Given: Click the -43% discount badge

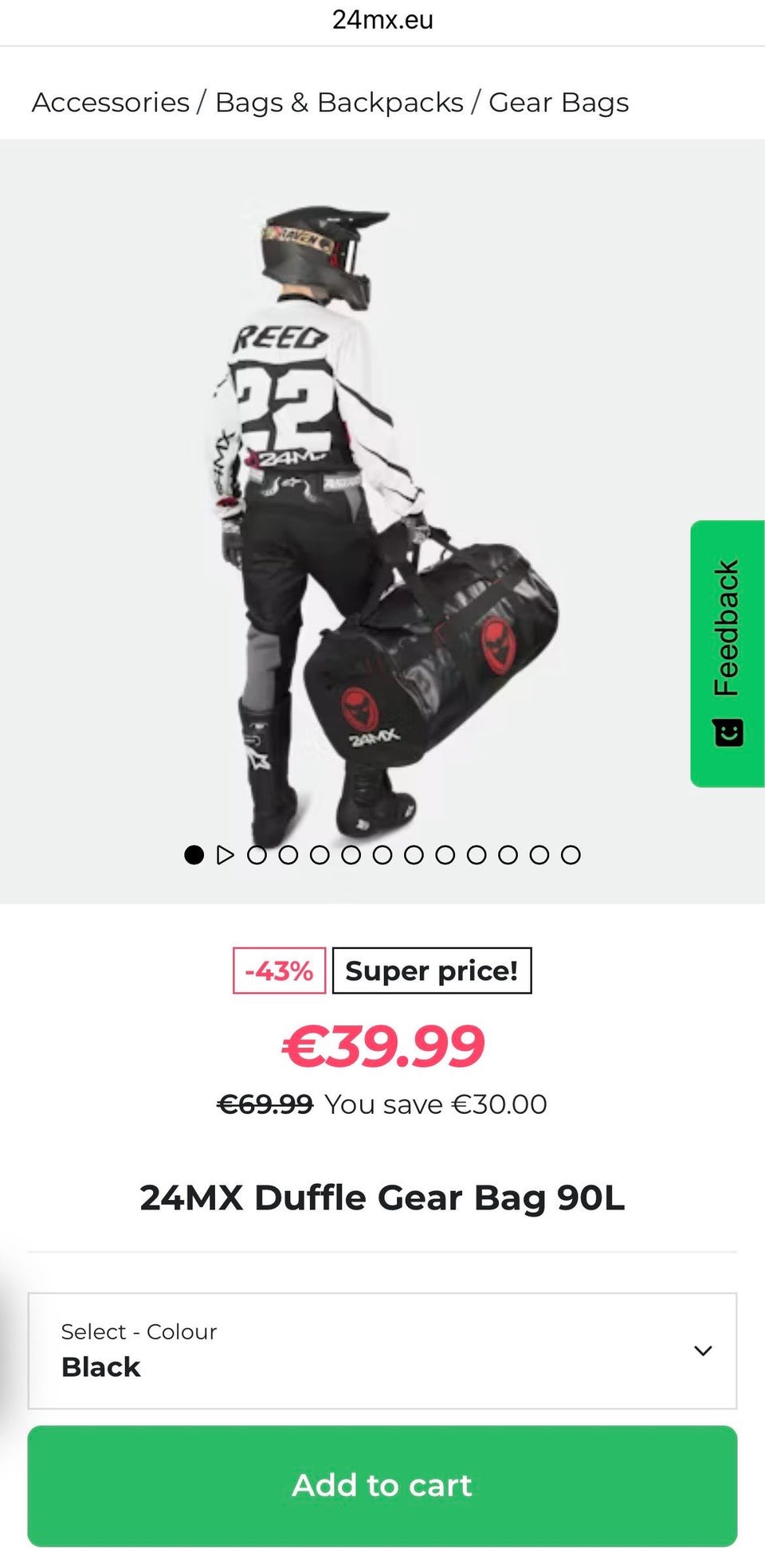Looking at the screenshot, I should (279, 970).
